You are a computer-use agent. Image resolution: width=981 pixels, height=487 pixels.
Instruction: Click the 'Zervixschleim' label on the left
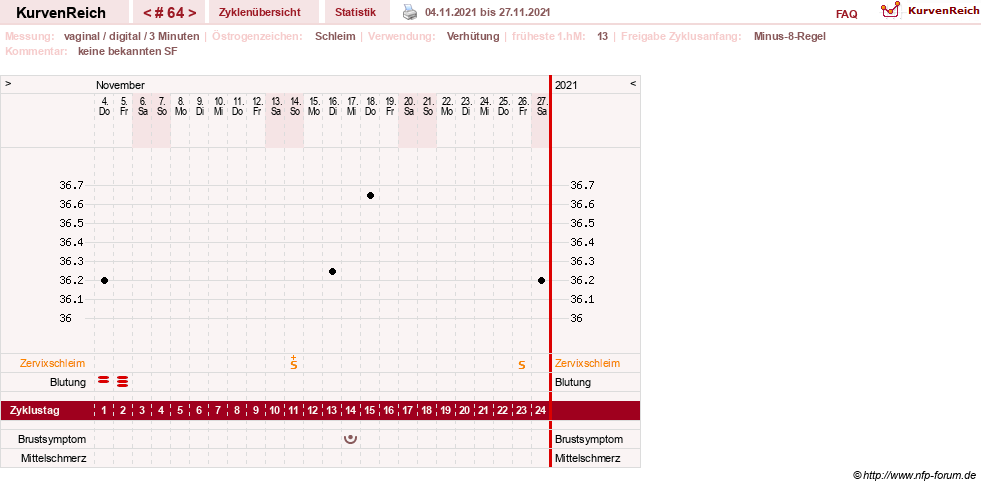(53, 363)
